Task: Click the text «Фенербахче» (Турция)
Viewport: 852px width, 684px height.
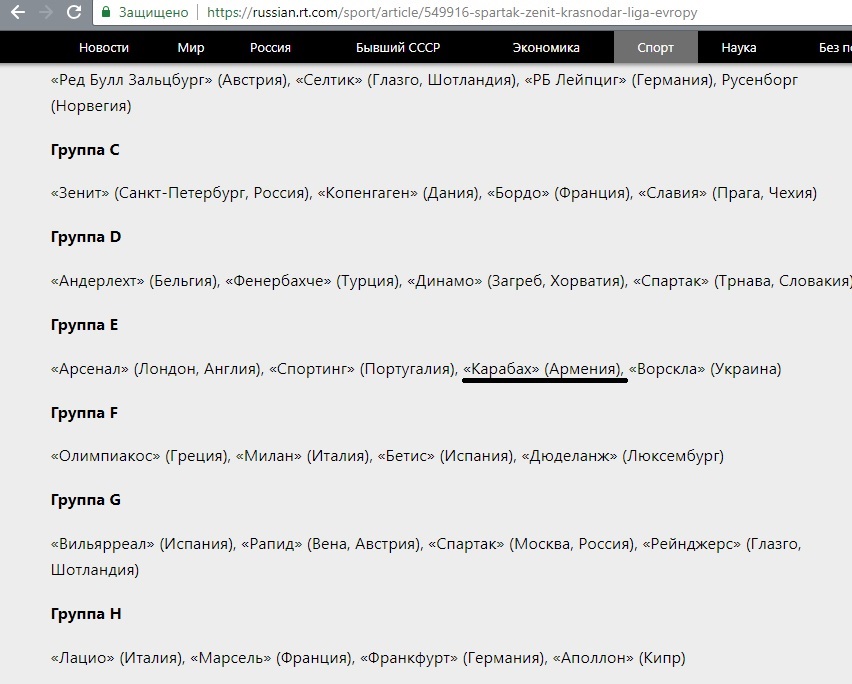Action: click(x=311, y=281)
